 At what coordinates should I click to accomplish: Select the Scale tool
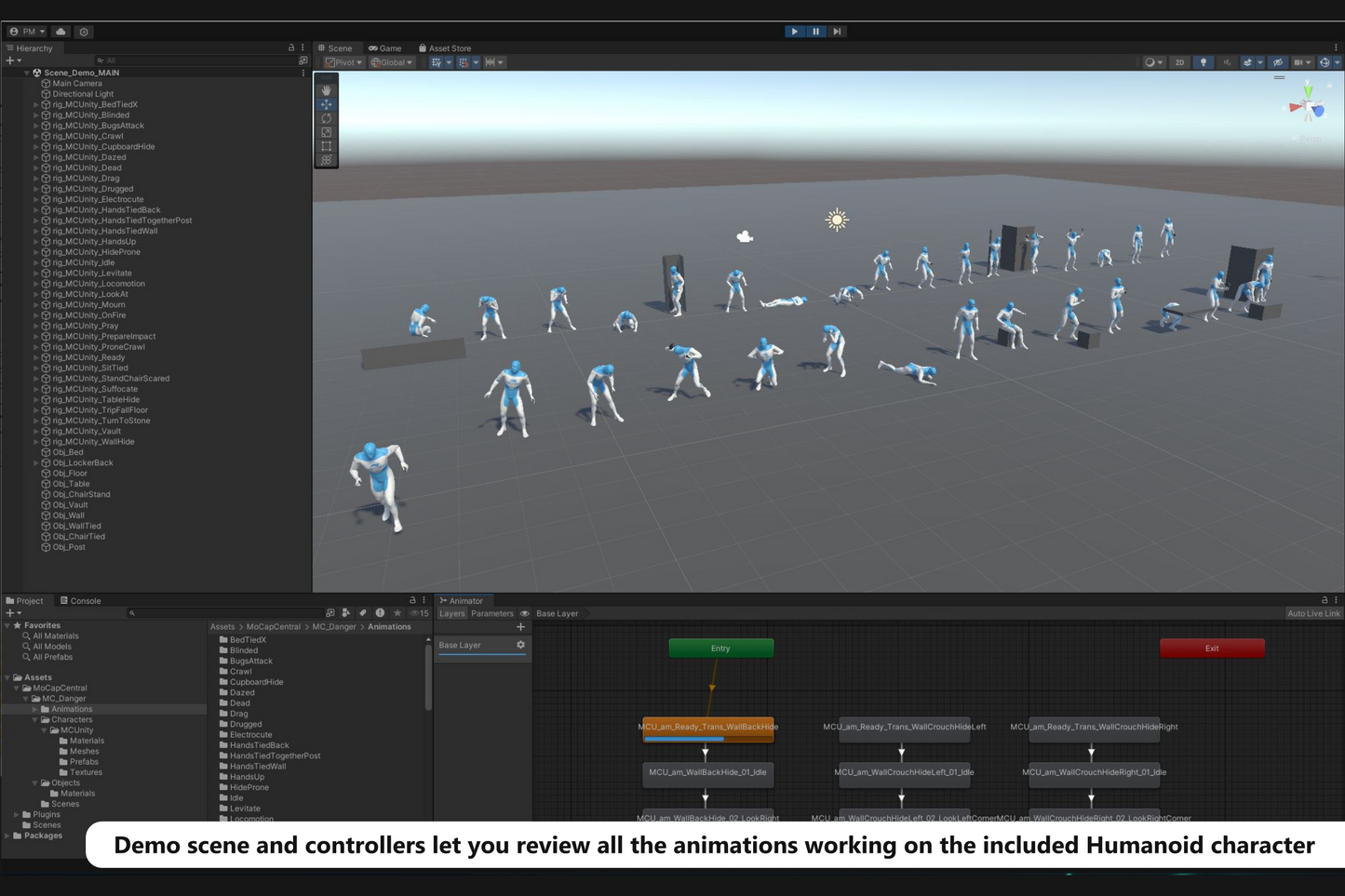(x=326, y=133)
